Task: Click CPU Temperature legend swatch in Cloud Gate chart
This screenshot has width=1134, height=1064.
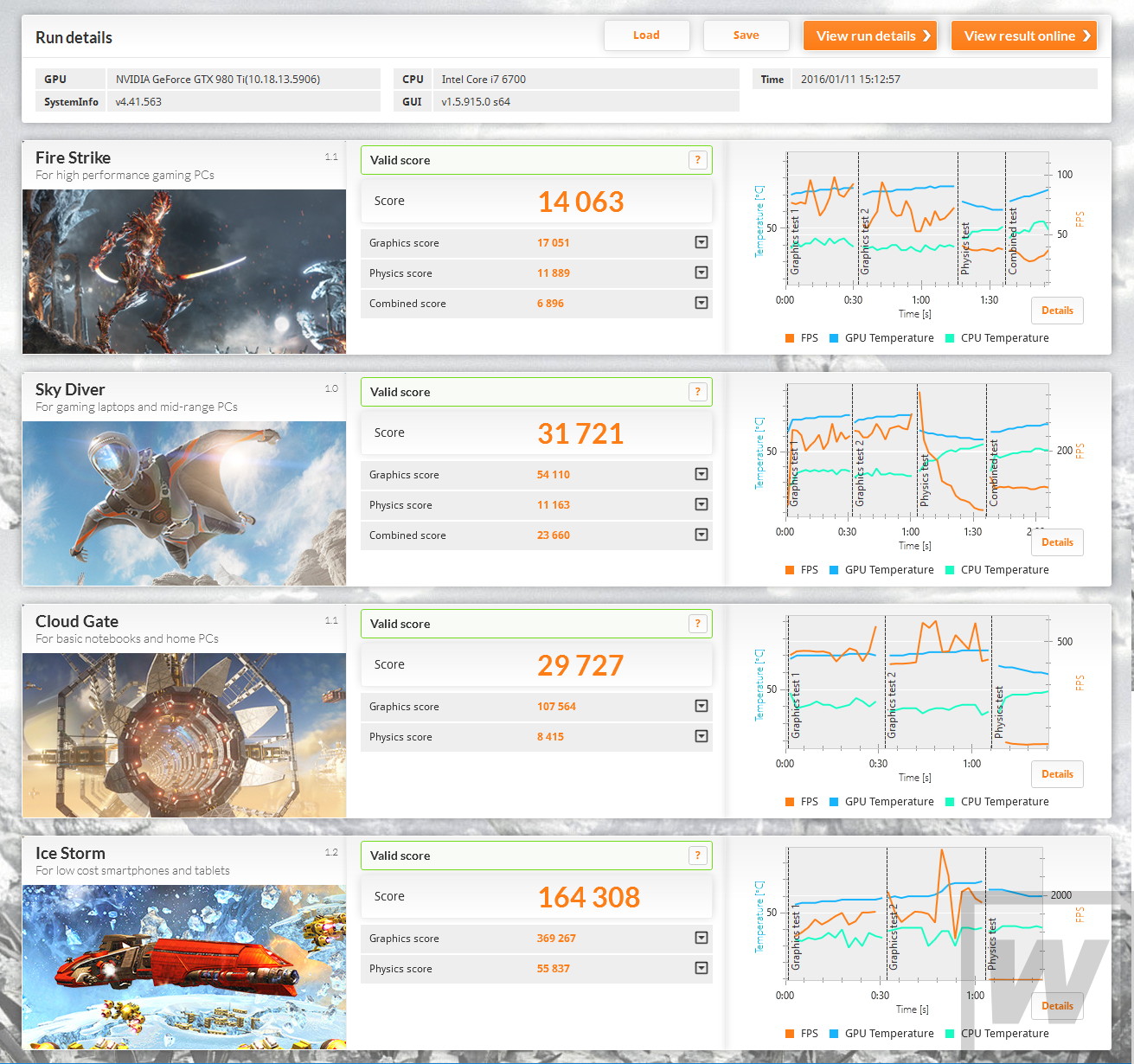Action: pyautogui.click(x=951, y=802)
